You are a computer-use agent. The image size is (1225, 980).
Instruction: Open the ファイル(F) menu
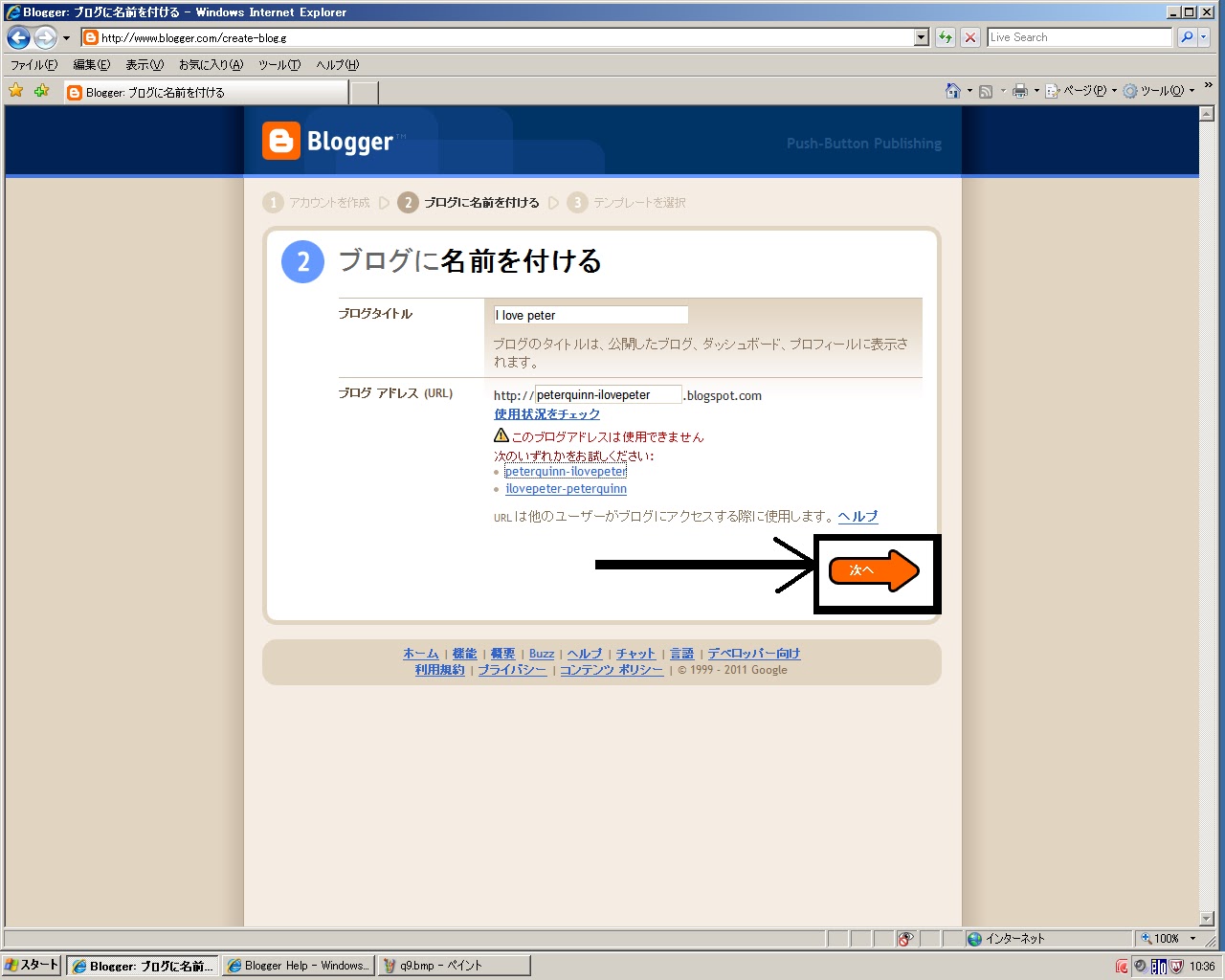coord(33,65)
